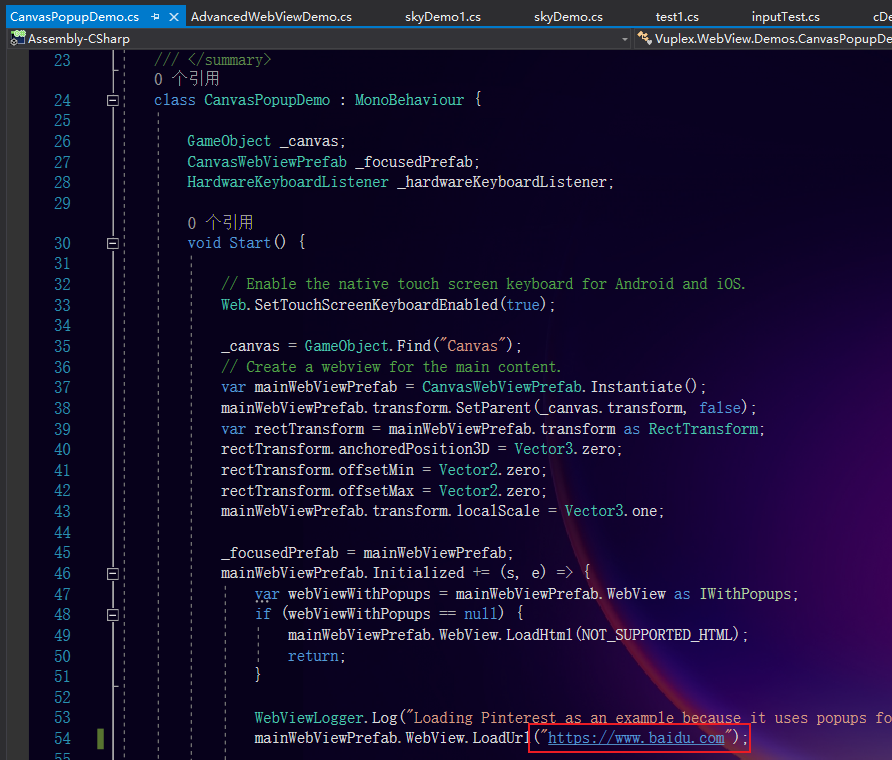Image resolution: width=892 pixels, height=760 pixels.
Task: Open the Assembly-CSharp project dropdown
Action: [x=625, y=39]
